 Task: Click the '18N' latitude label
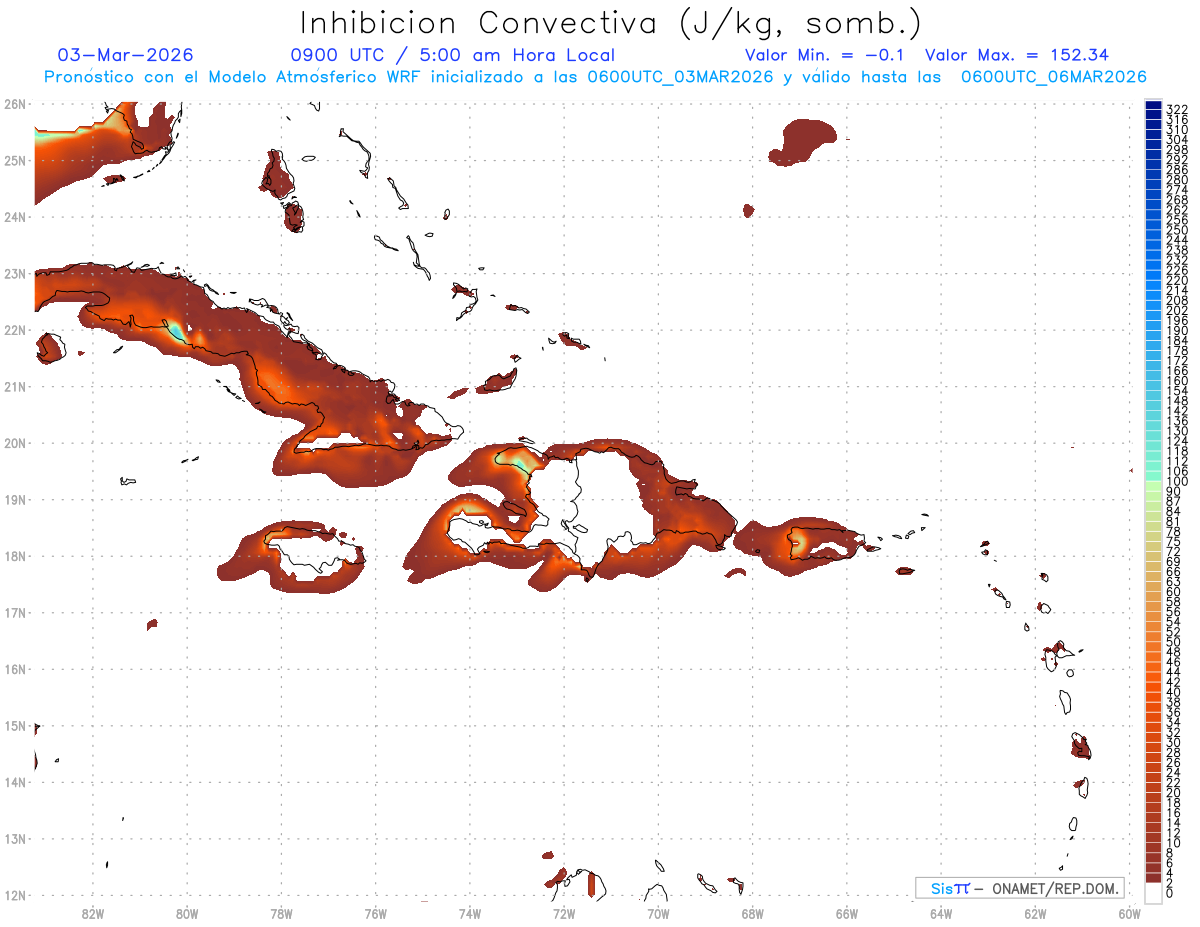(x=15, y=556)
